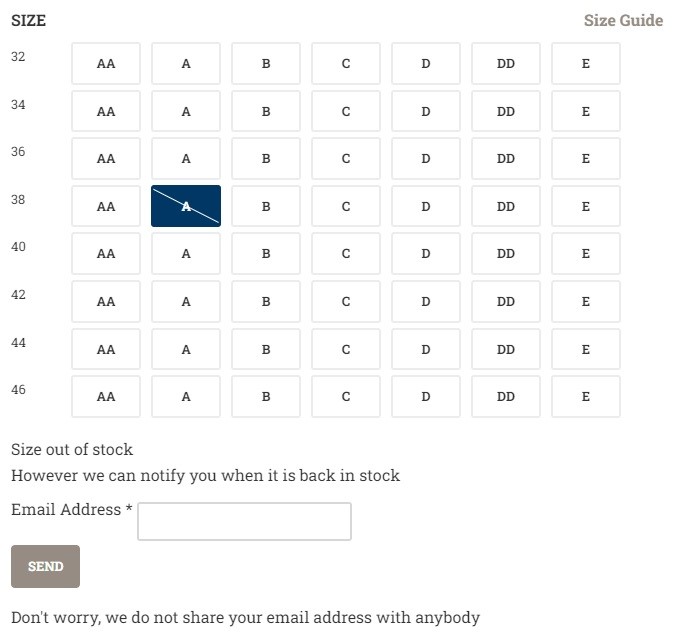The width and height of the screenshot is (673, 640).
Task: Select size 38 D
Action: [x=426, y=207]
